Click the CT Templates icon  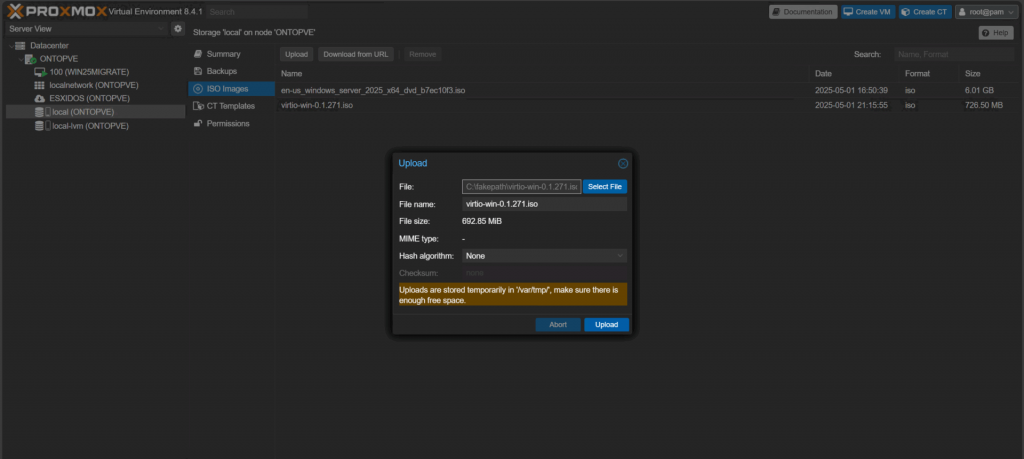(199, 106)
